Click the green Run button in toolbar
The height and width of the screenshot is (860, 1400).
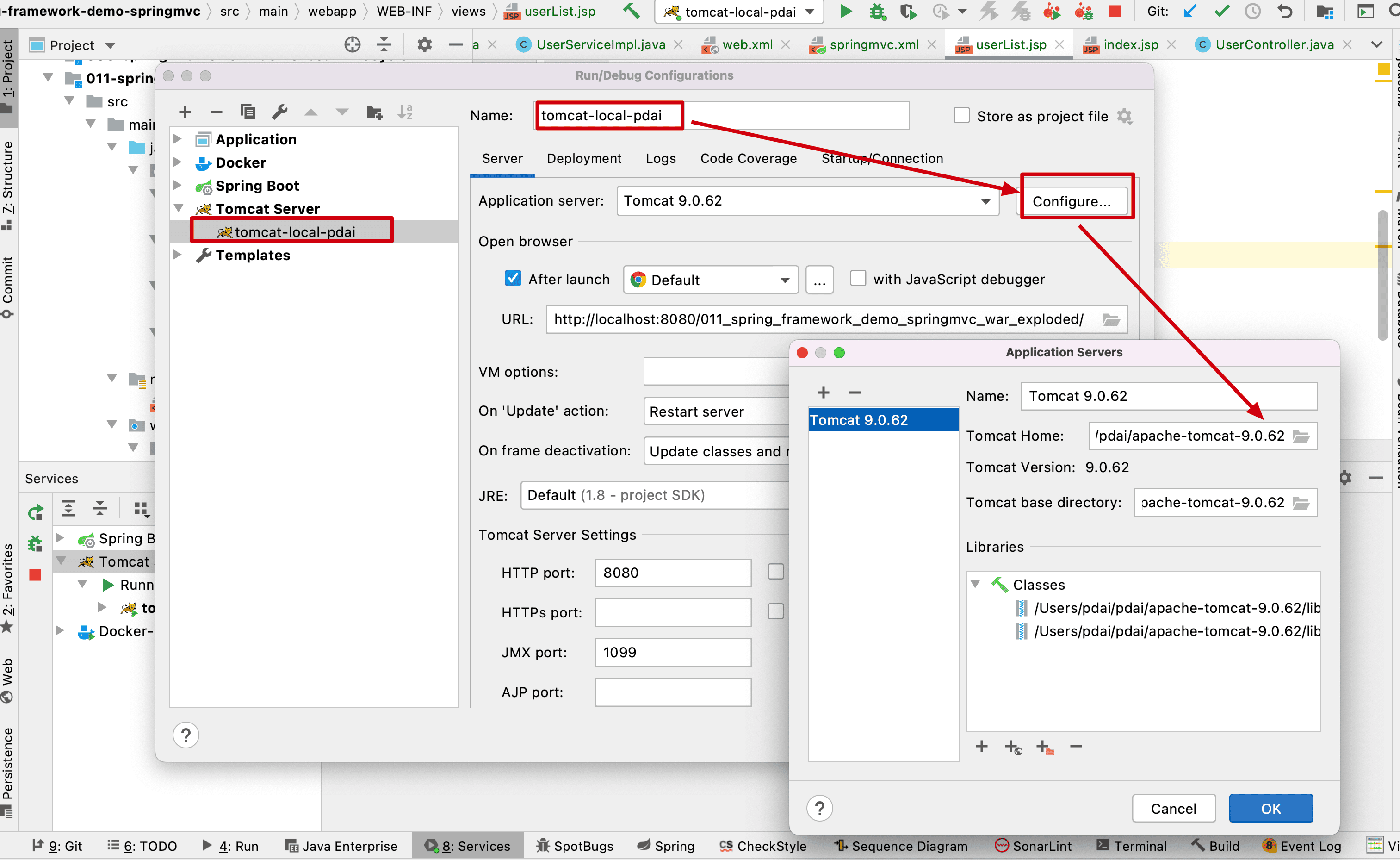pos(845,12)
